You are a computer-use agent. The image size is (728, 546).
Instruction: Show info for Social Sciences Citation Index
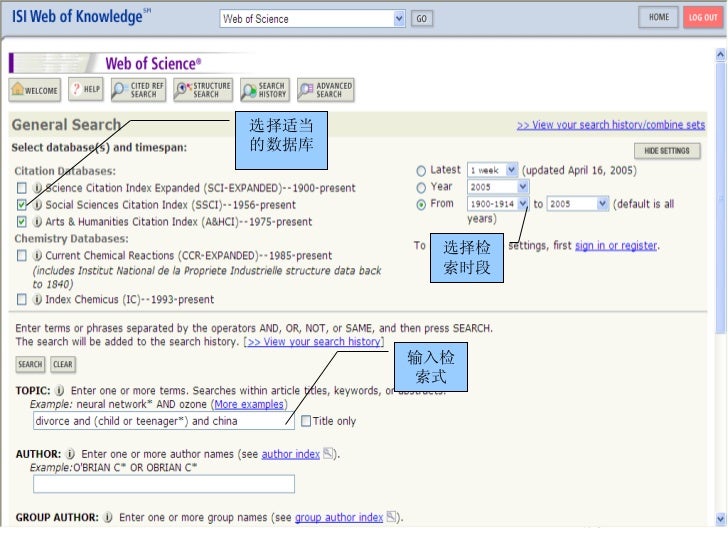click(x=37, y=205)
